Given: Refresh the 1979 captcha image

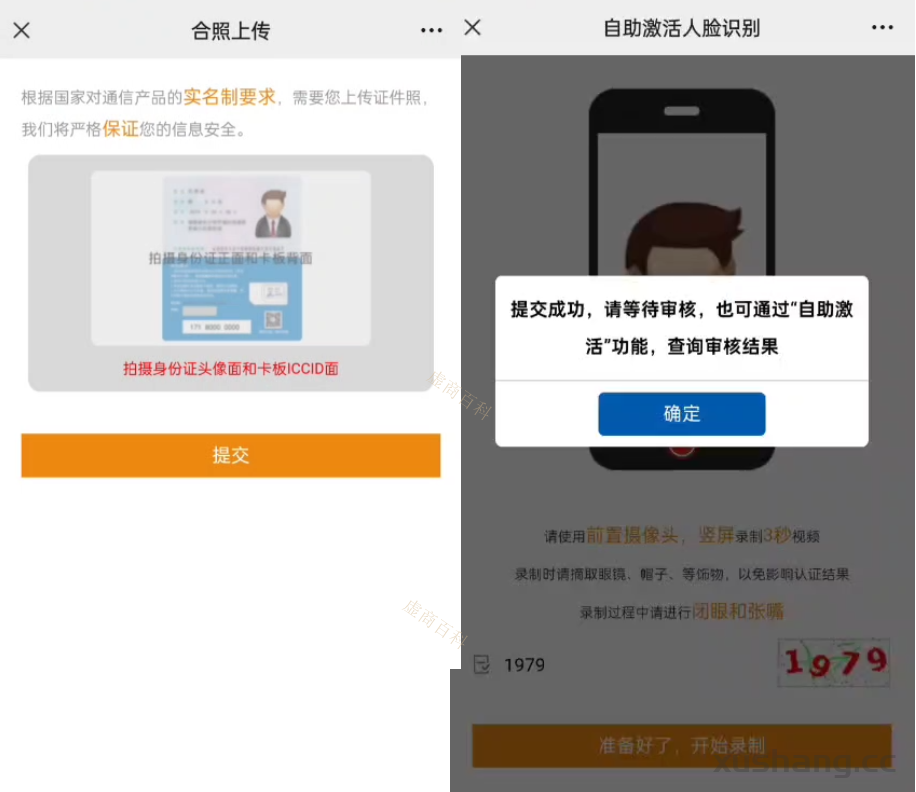Looking at the screenshot, I should pyautogui.click(x=834, y=663).
